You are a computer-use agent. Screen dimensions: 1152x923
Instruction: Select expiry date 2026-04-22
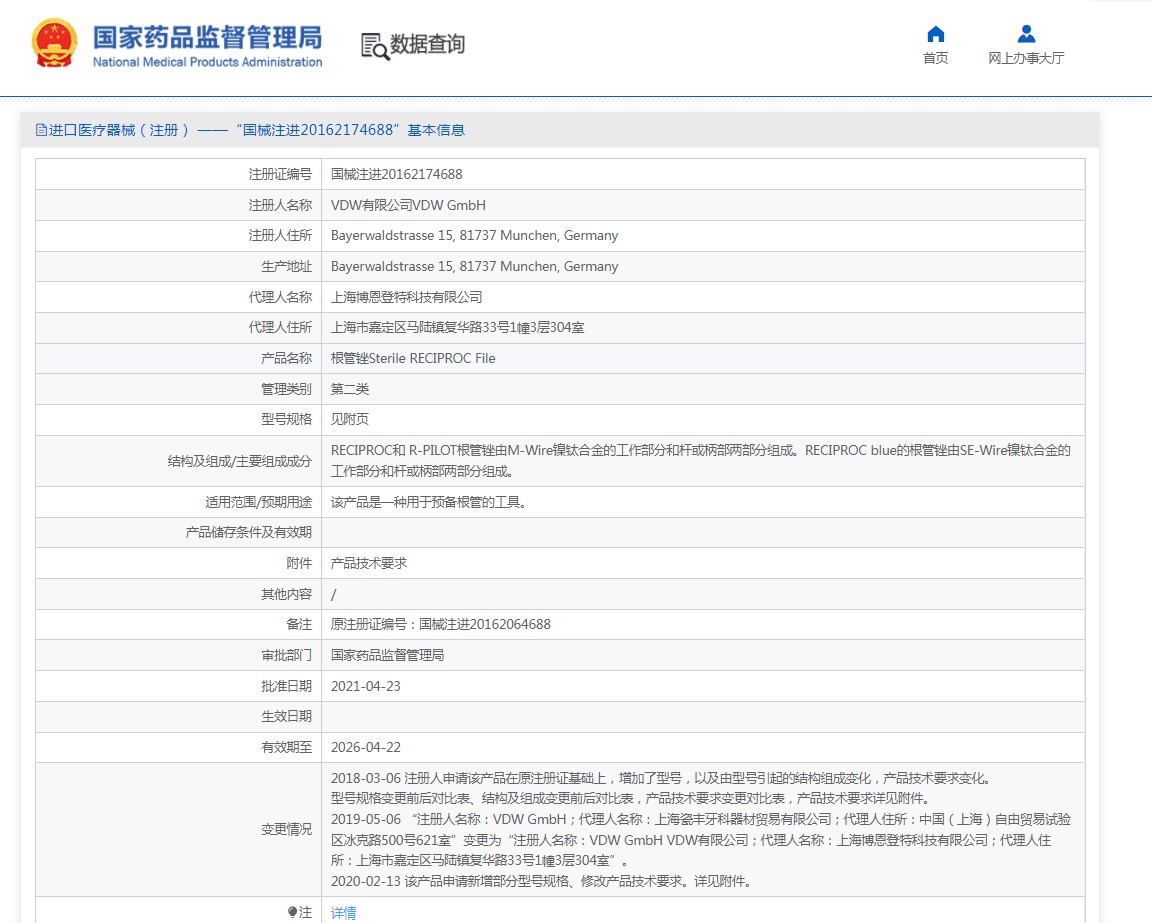(366, 747)
